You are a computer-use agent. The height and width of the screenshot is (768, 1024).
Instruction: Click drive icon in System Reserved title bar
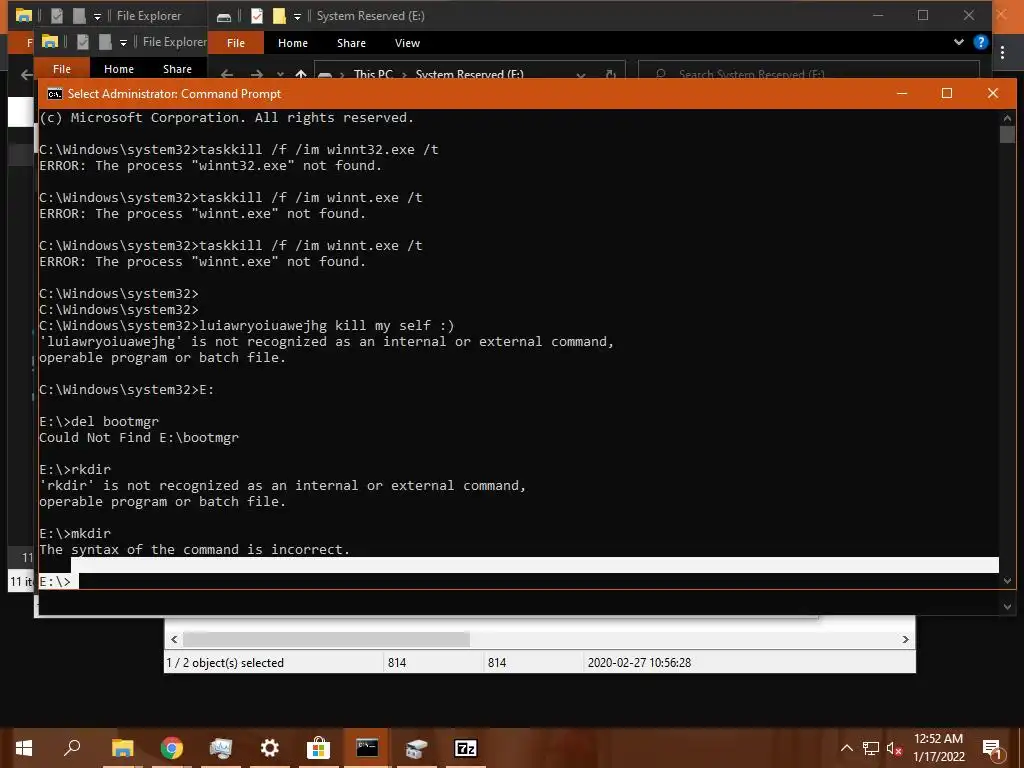pos(223,16)
